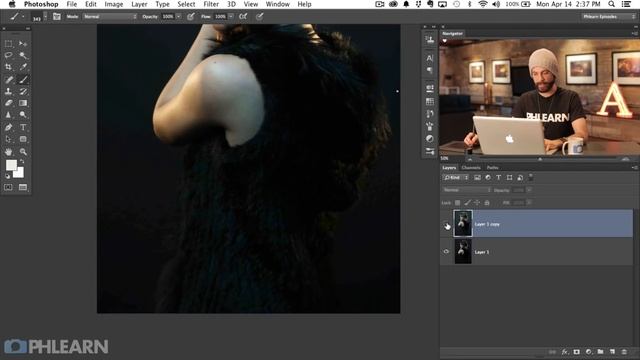Click the foreground color swatch
The width and height of the screenshot is (640, 360).
pyautogui.click(x=11, y=165)
